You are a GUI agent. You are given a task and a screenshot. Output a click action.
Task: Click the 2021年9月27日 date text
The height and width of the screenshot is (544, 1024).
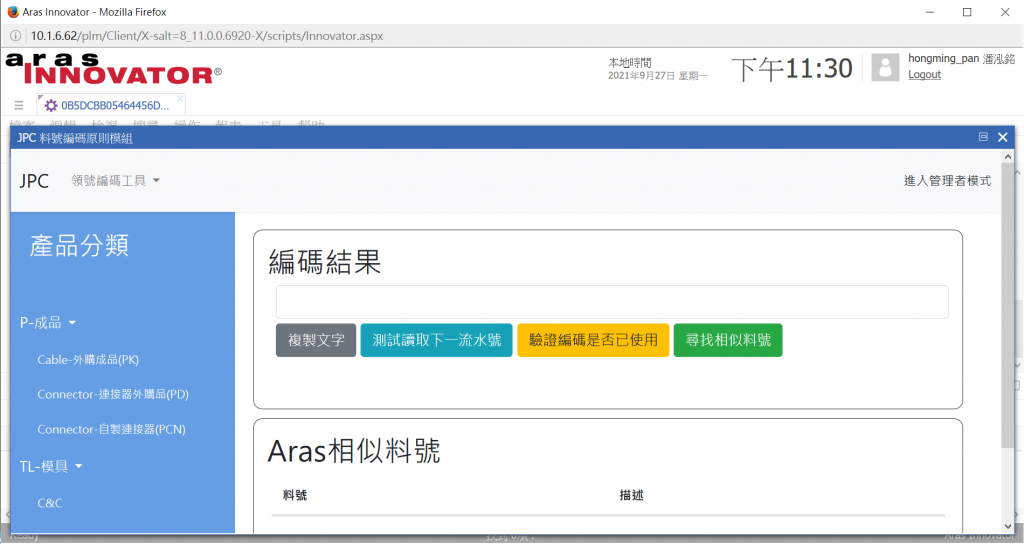tap(641, 76)
